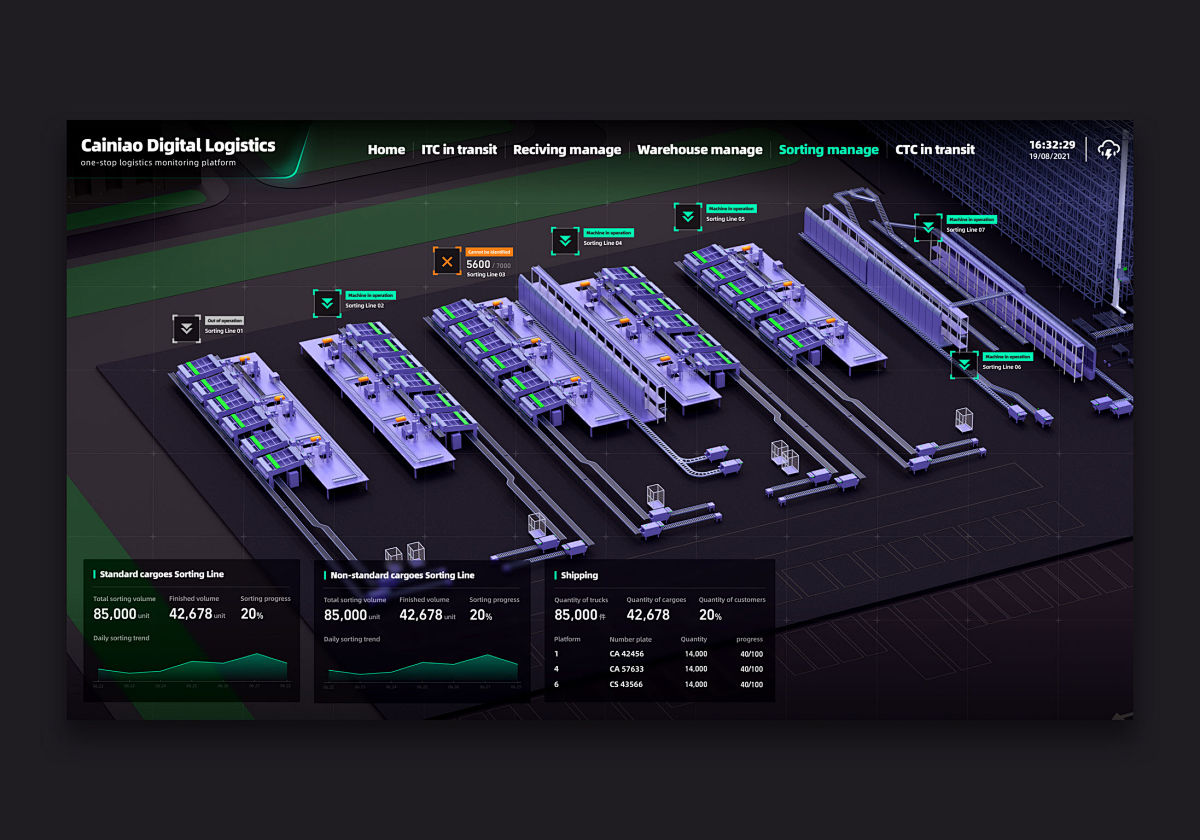Select the Sorting Line 05 marker icon
Viewport: 1200px width, 840px height.
click(688, 216)
